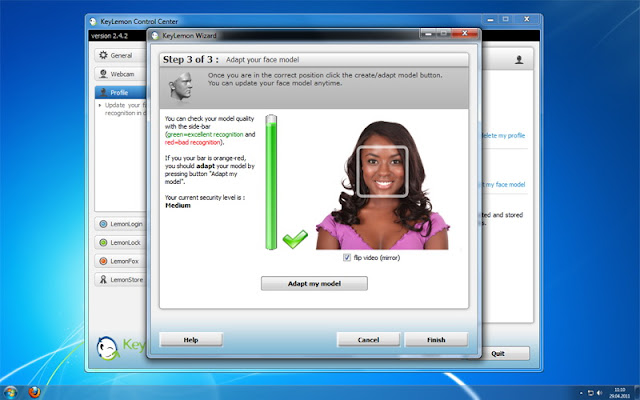
Task: Click the my face model link
Action: click(503, 184)
